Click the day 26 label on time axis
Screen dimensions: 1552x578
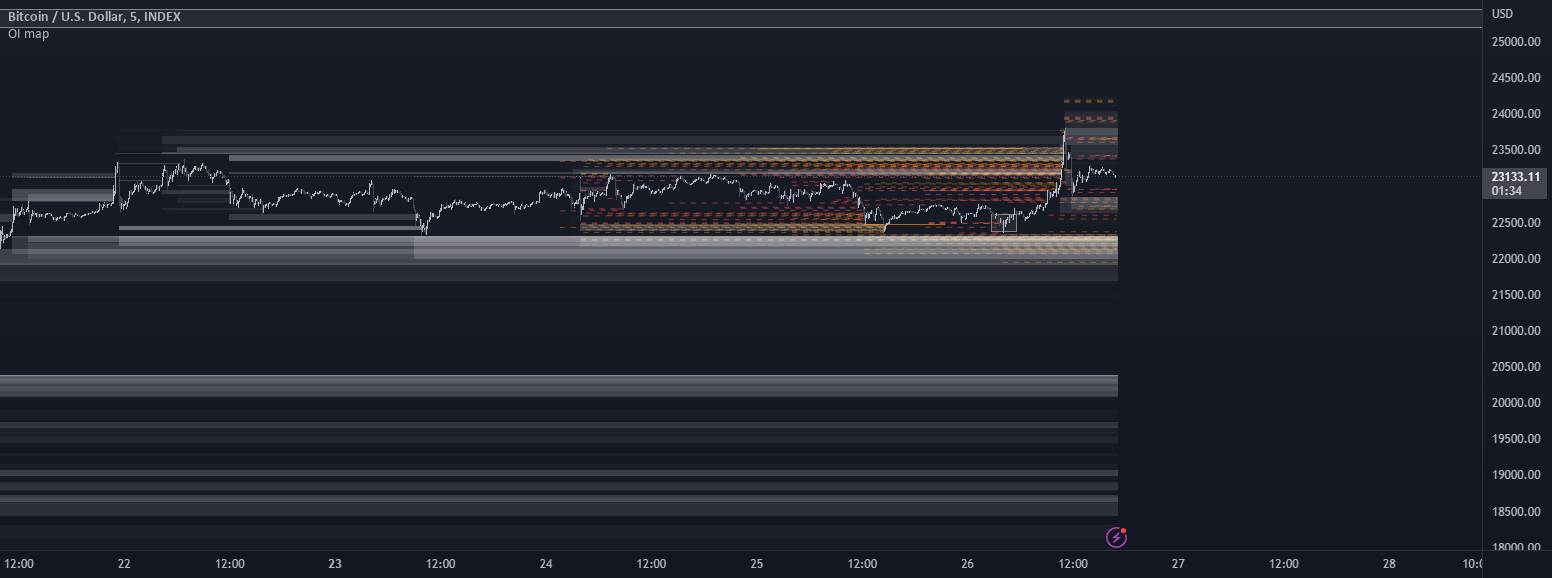click(x=966, y=563)
